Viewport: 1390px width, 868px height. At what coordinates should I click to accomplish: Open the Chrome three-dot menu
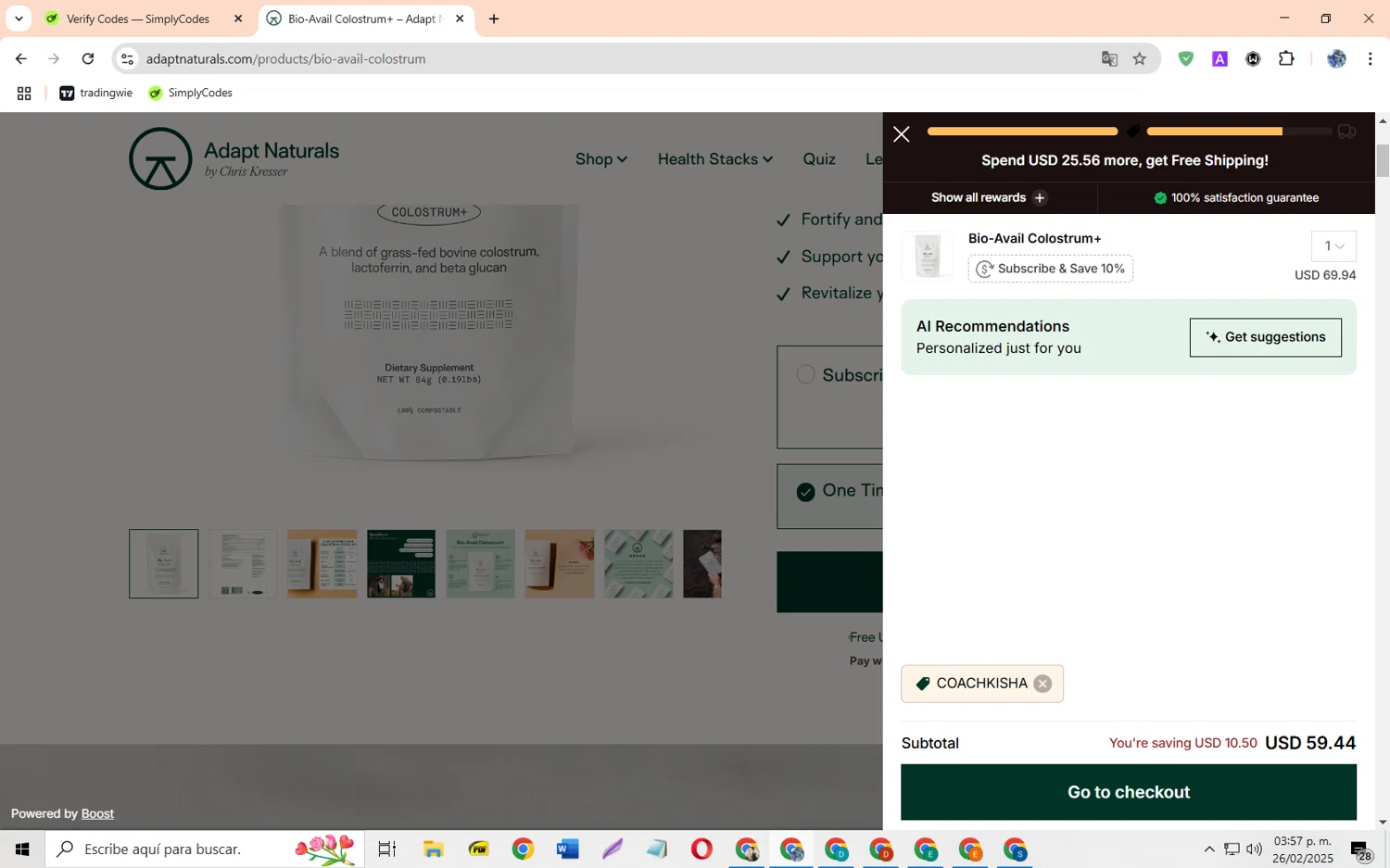(1370, 58)
